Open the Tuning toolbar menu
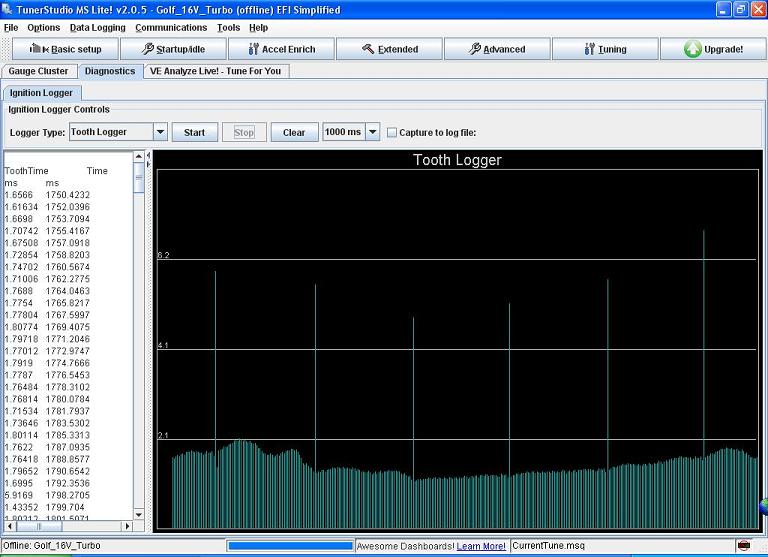The height and width of the screenshot is (557, 768). [x=604, y=49]
